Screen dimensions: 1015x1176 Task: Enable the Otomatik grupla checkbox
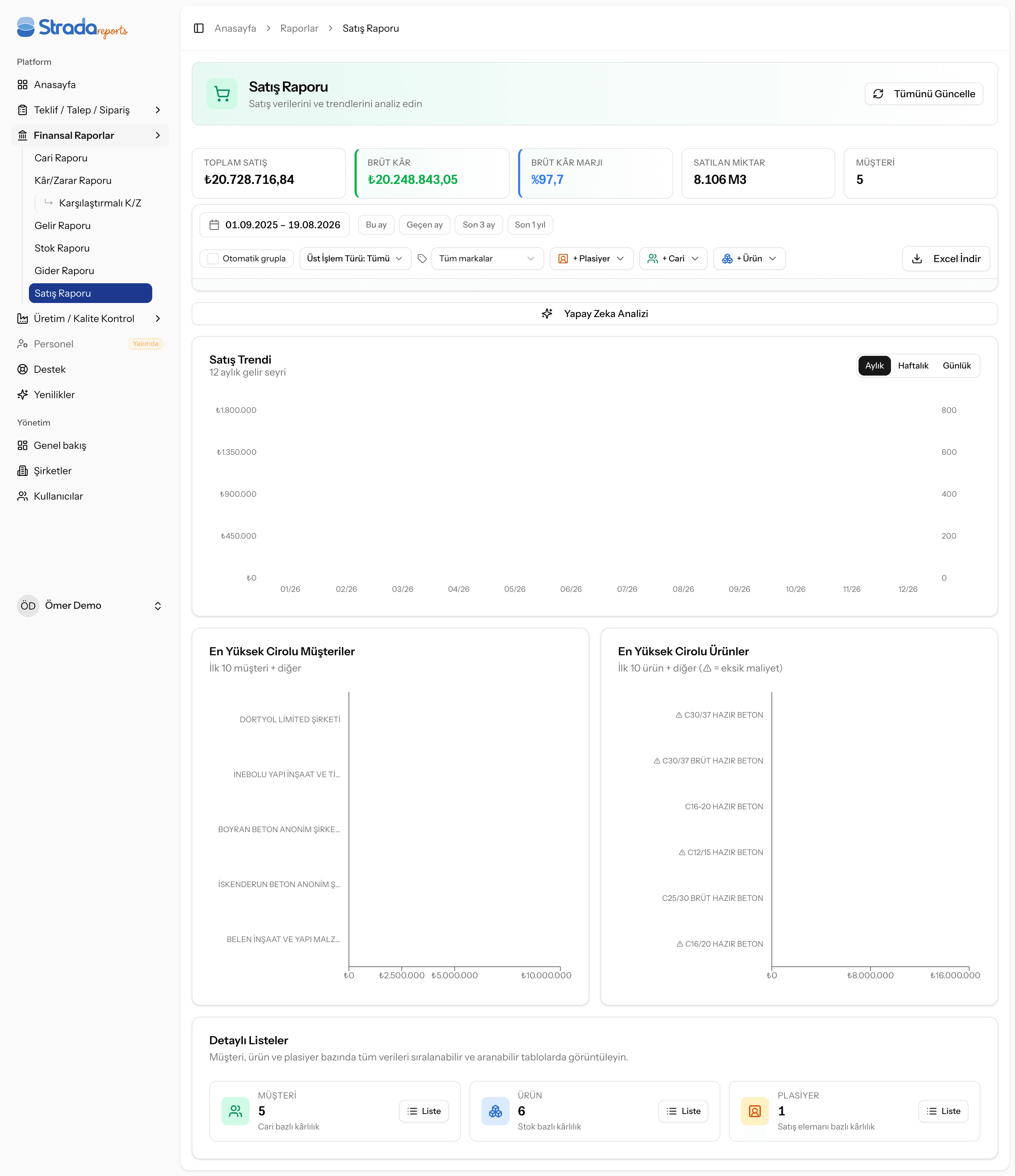213,258
